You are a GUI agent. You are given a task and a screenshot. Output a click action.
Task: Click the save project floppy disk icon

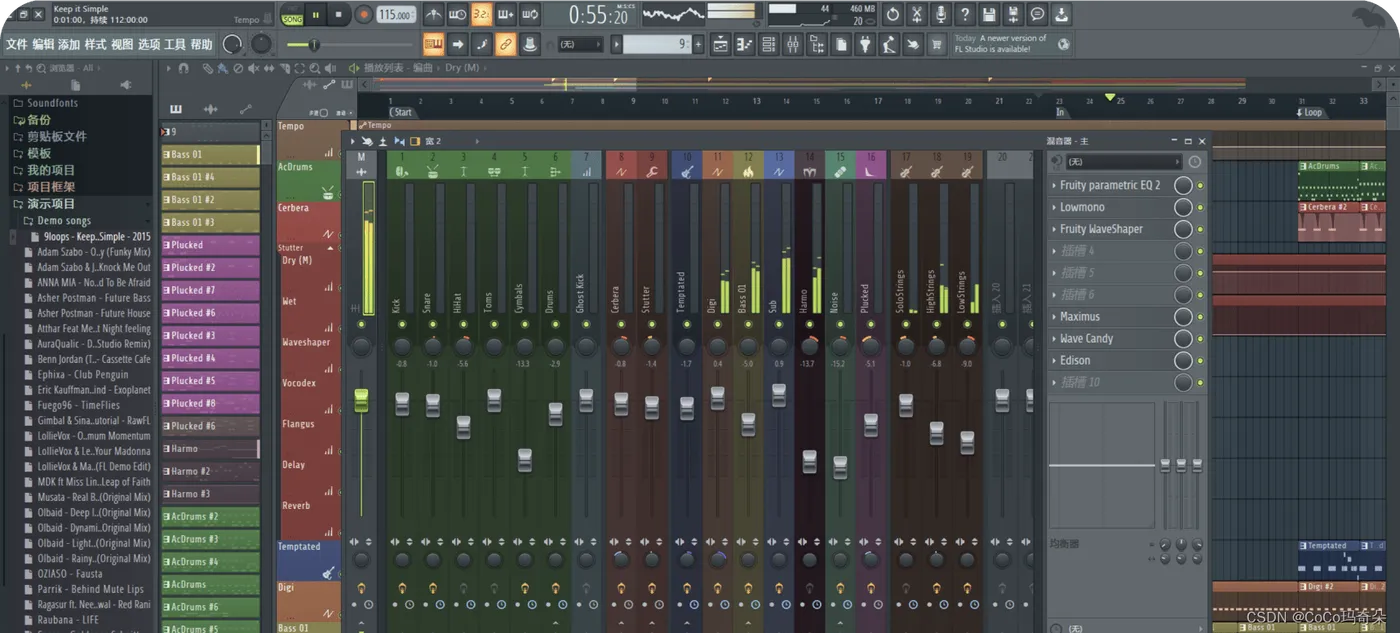pyautogui.click(x=989, y=14)
